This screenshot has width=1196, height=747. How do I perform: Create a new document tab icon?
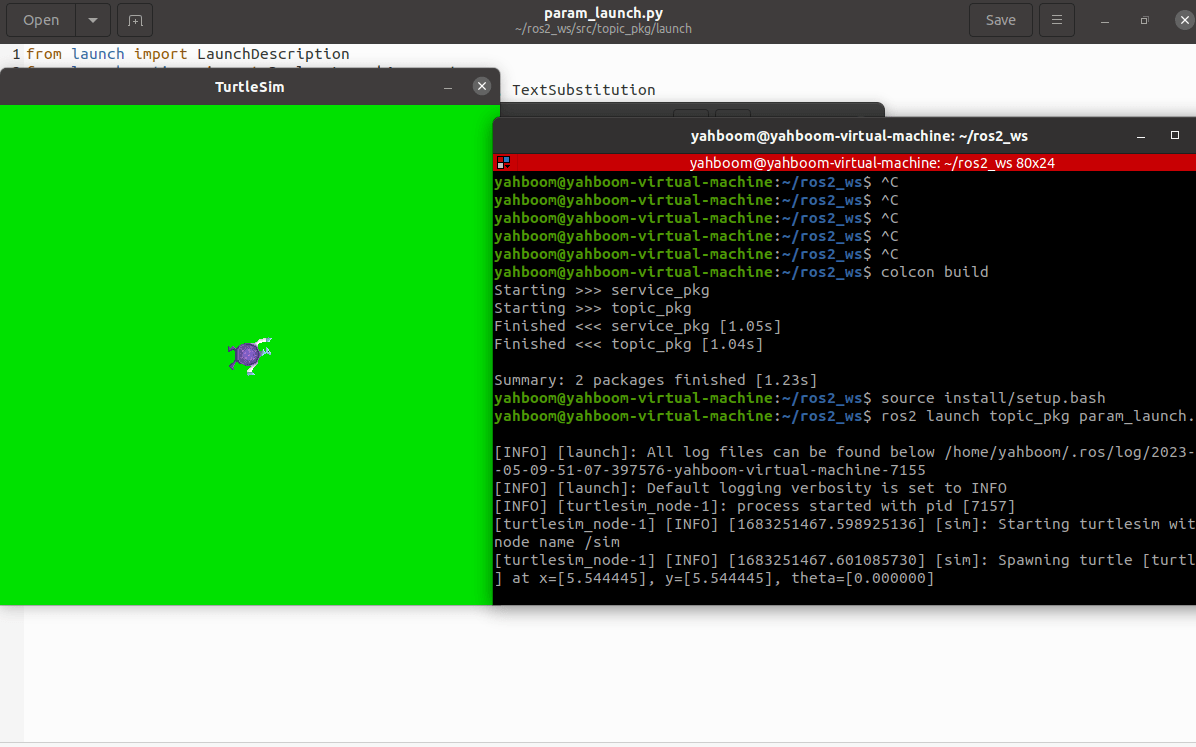tap(135, 21)
